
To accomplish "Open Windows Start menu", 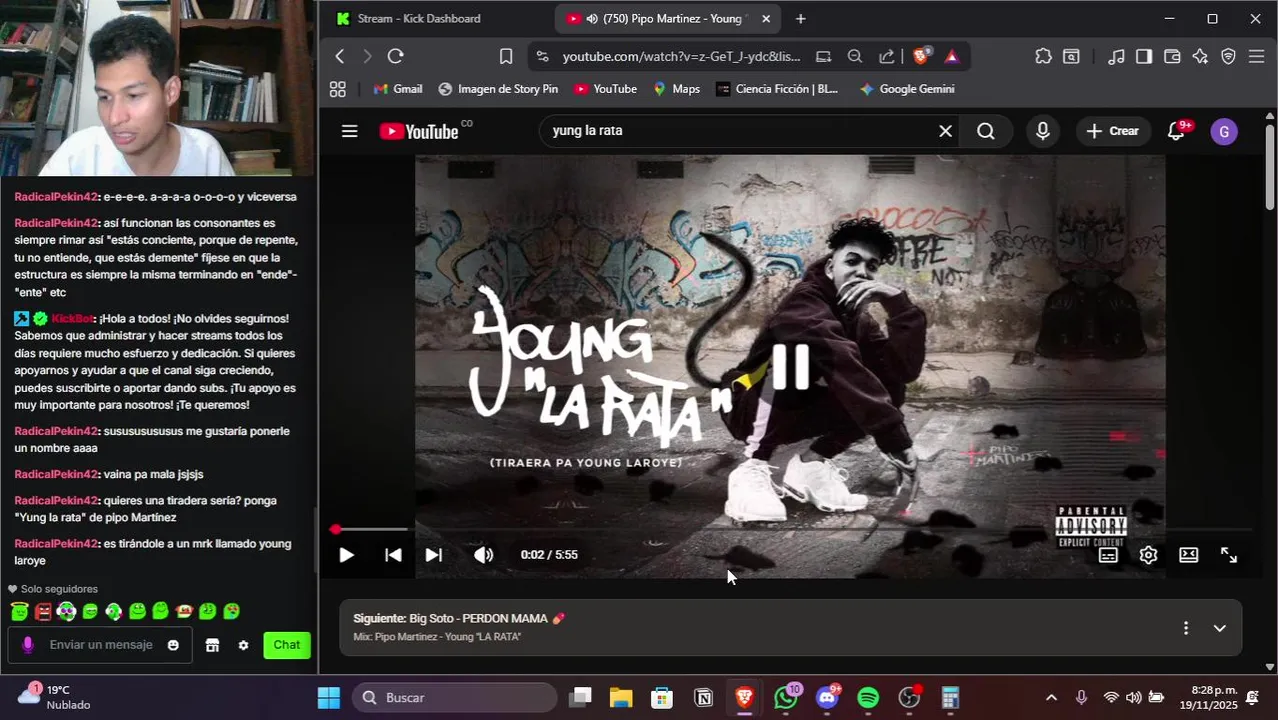I will (329, 697).
